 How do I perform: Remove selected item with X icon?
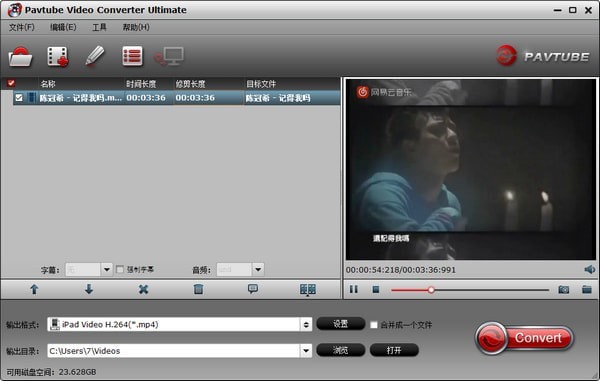coord(143,289)
